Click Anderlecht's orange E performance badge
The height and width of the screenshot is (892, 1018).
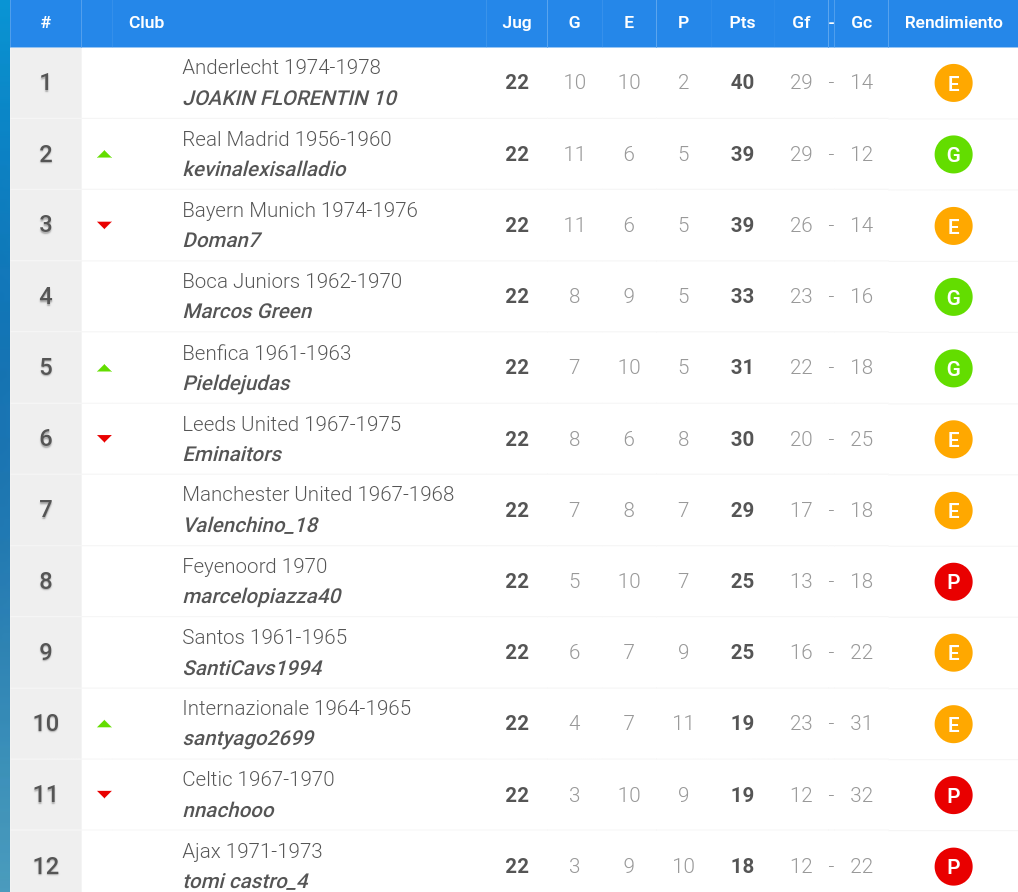point(953,83)
